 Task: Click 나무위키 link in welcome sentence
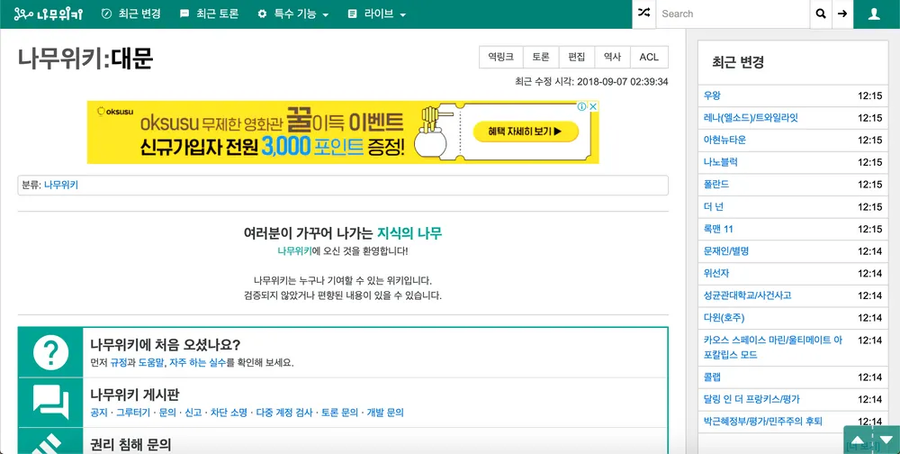pyautogui.click(x=295, y=251)
